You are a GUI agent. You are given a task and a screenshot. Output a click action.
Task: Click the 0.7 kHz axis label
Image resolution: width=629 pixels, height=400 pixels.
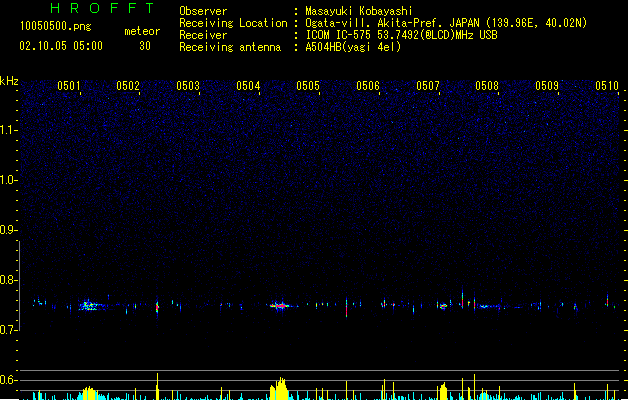(x=8, y=330)
